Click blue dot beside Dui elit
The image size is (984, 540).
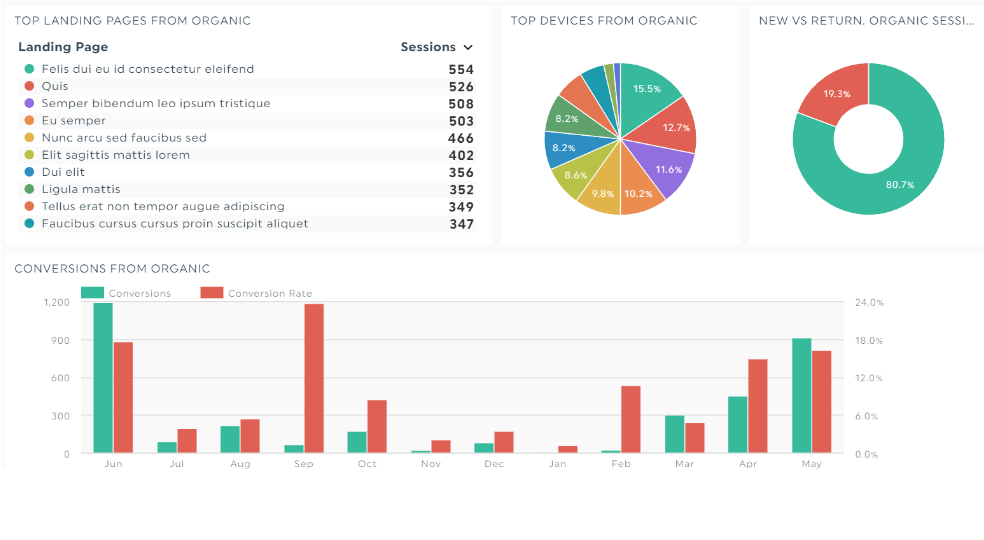pyautogui.click(x=29, y=171)
